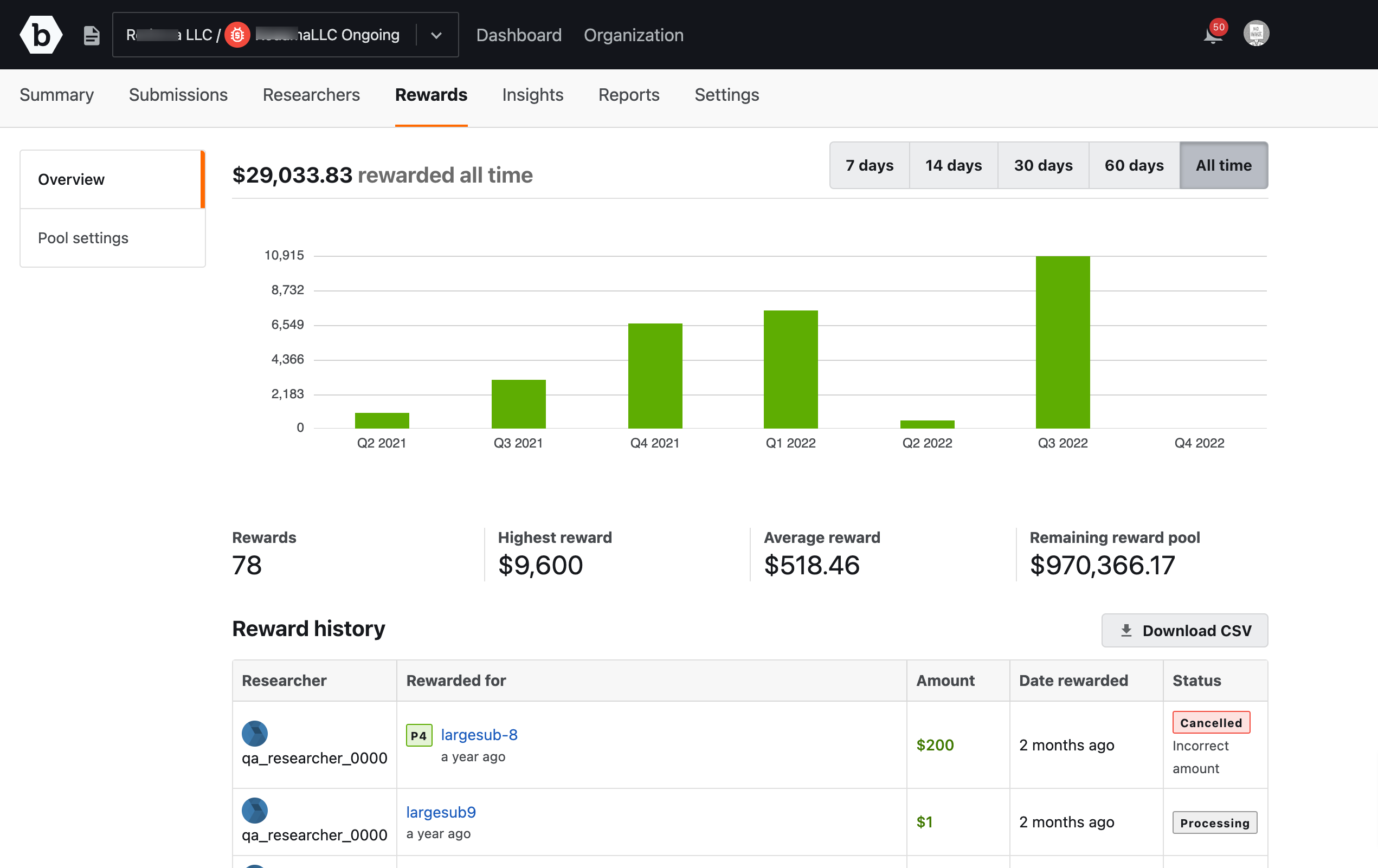Click second qa_researcher_0000 avatar icon
1378x868 pixels.
pyautogui.click(x=255, y=810)
